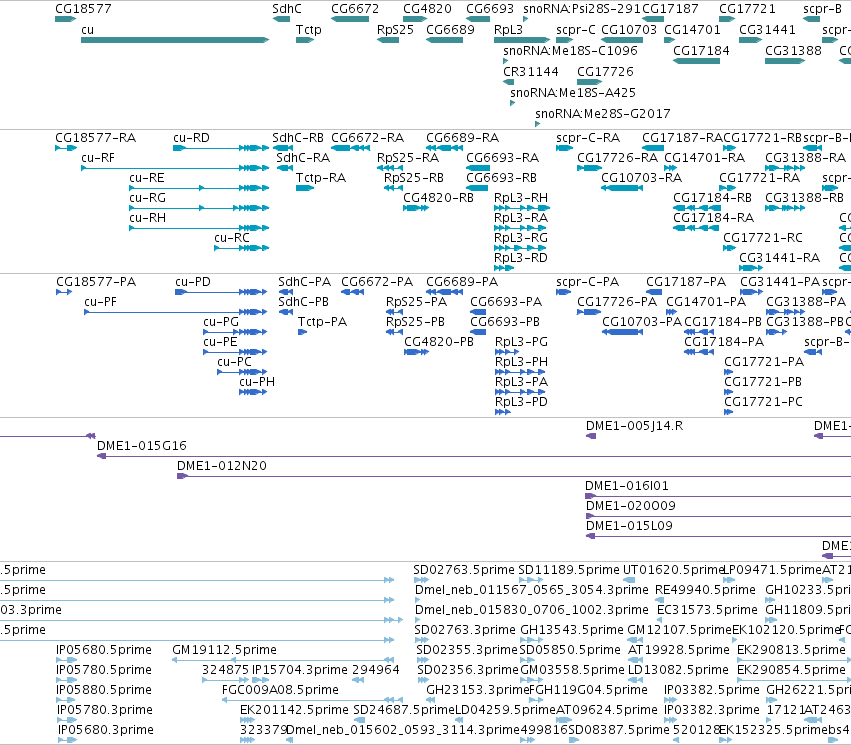Screen dimensions: 851x745
Task: Click the SD11189.5prime EST label
Action: coord(568,570)
